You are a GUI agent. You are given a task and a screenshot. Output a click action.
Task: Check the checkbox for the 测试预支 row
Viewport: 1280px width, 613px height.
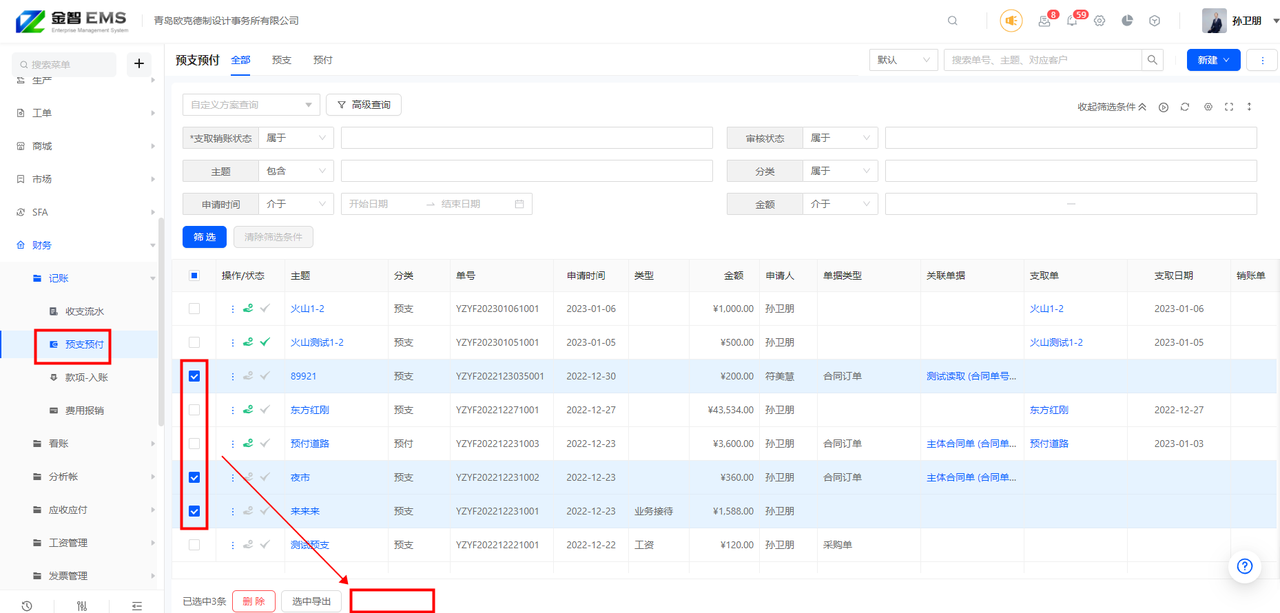pyautogui.click(x=194, y=545)
